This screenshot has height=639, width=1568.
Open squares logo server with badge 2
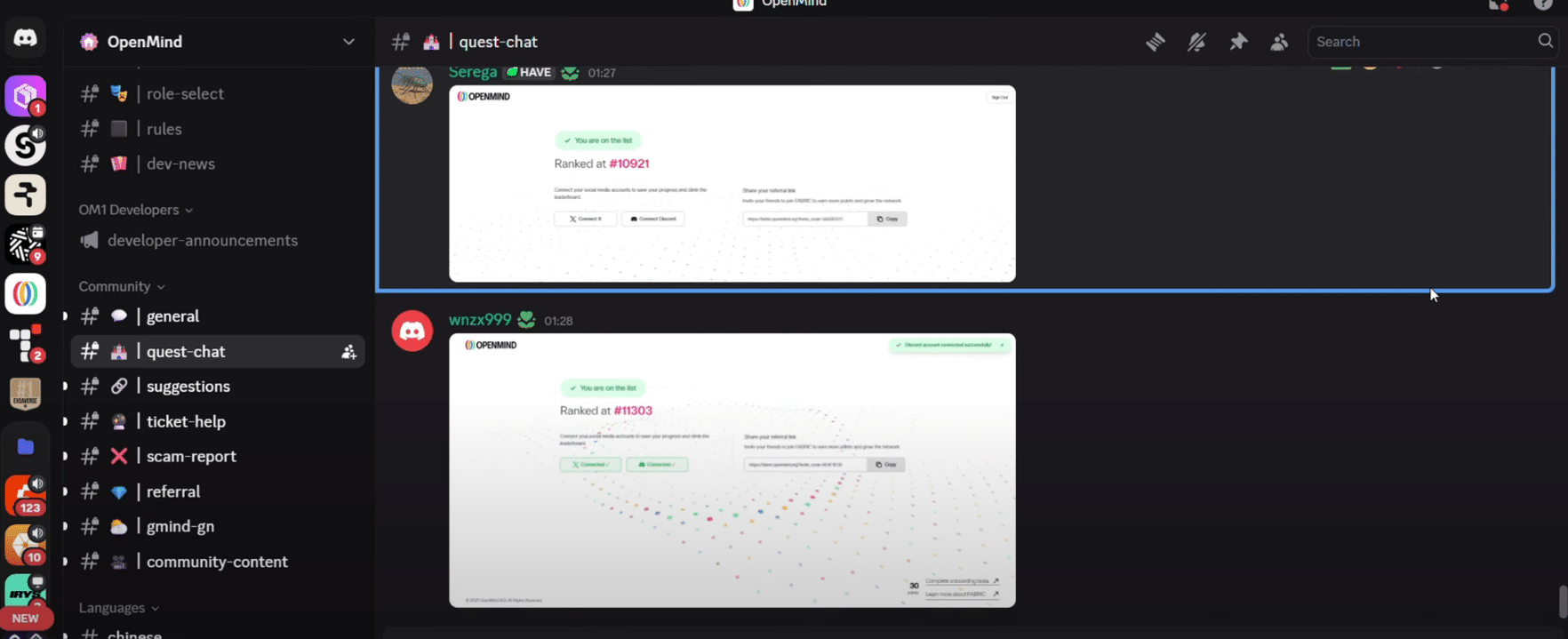pos(25,344)
